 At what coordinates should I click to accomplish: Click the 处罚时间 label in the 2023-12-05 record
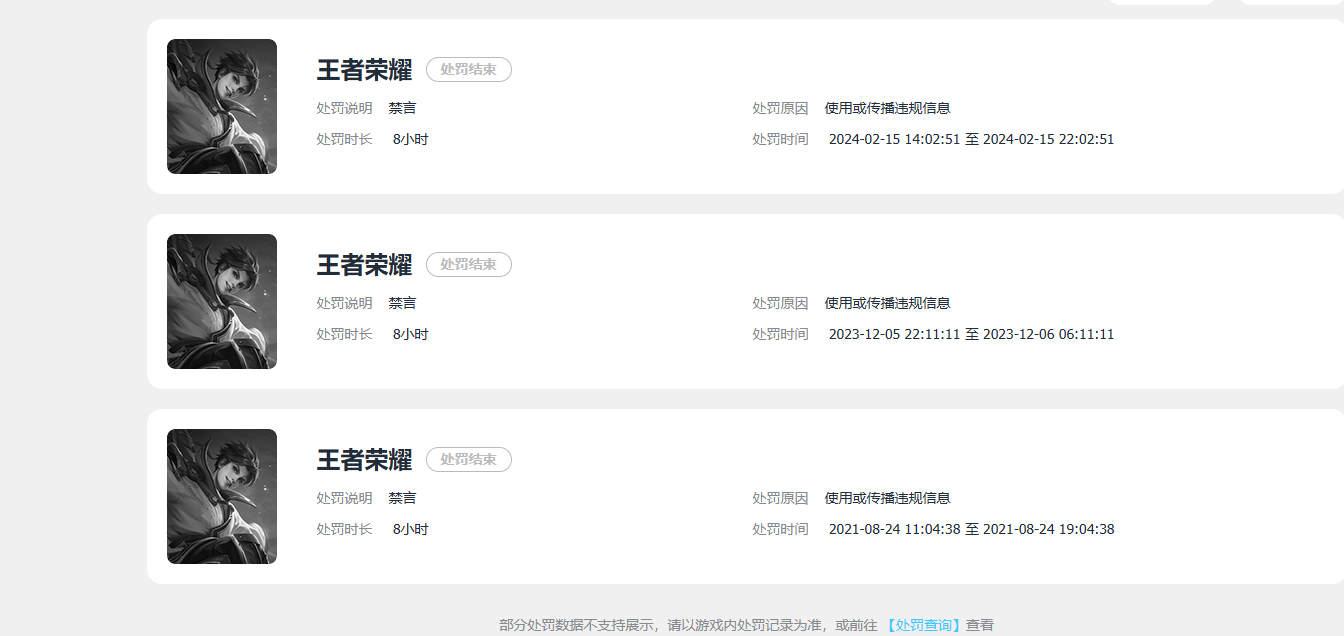(x=780, y=334)
